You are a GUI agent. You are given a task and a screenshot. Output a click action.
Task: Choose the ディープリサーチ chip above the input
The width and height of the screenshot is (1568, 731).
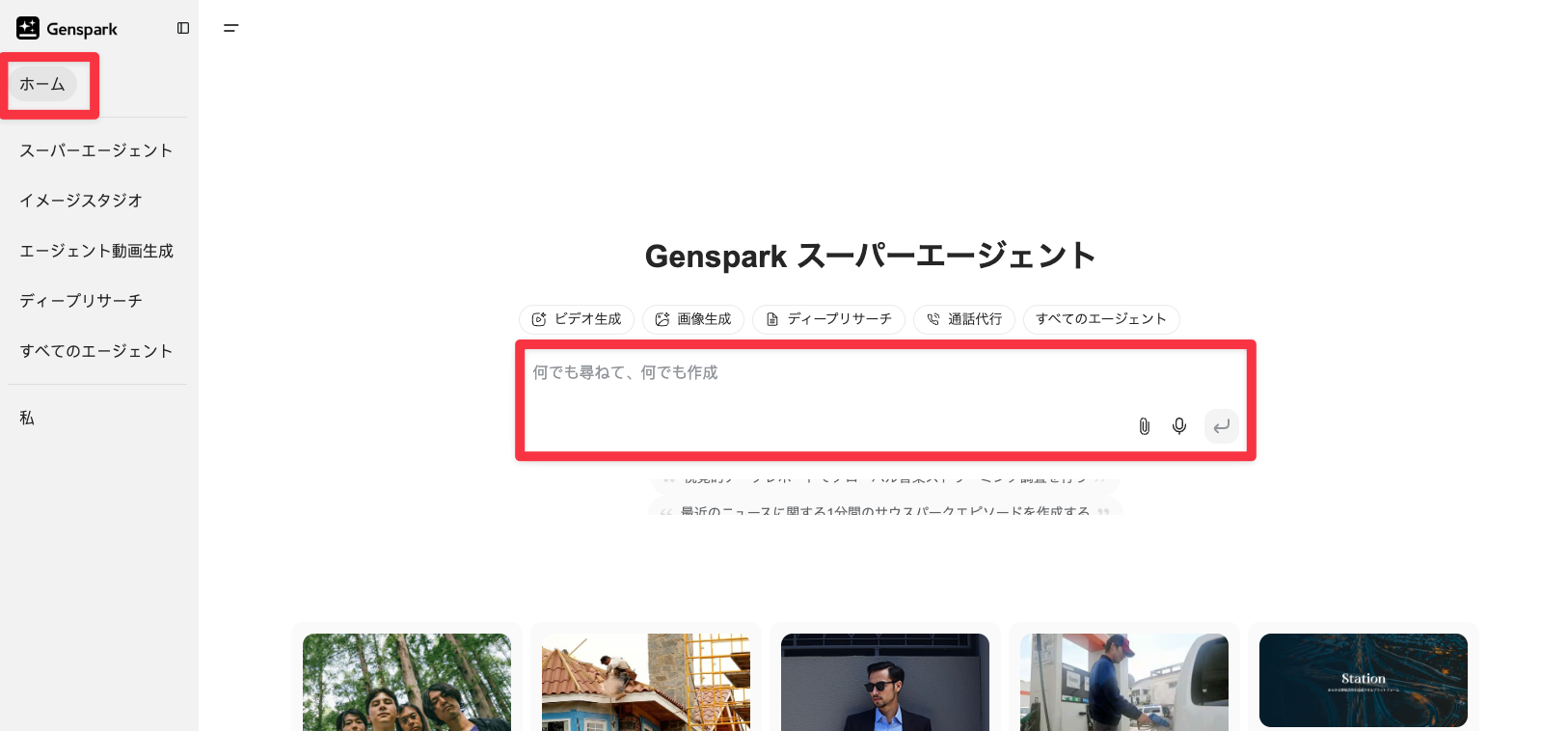tap(828, 319)
